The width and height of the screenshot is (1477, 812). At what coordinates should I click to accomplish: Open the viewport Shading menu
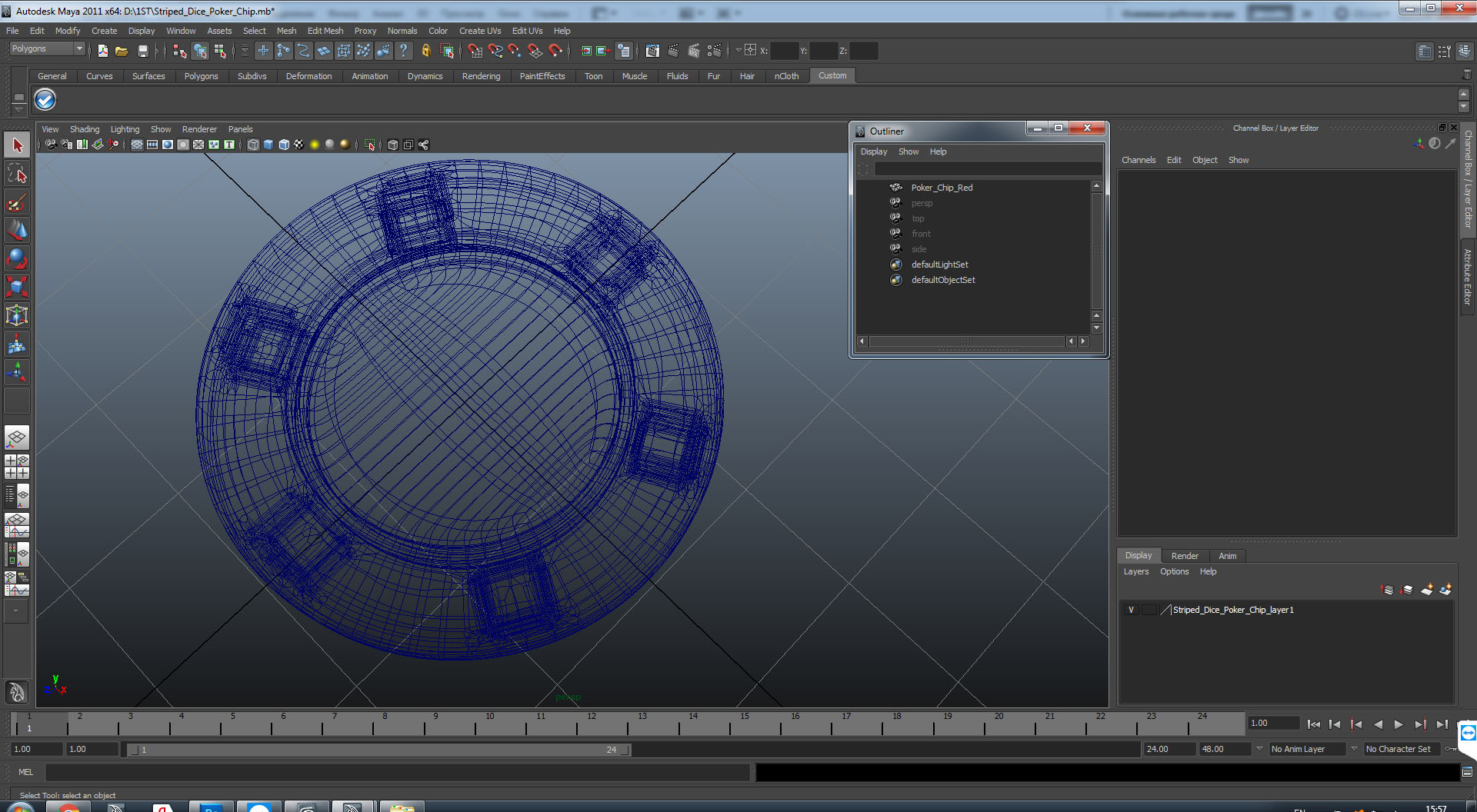point(85,129)
